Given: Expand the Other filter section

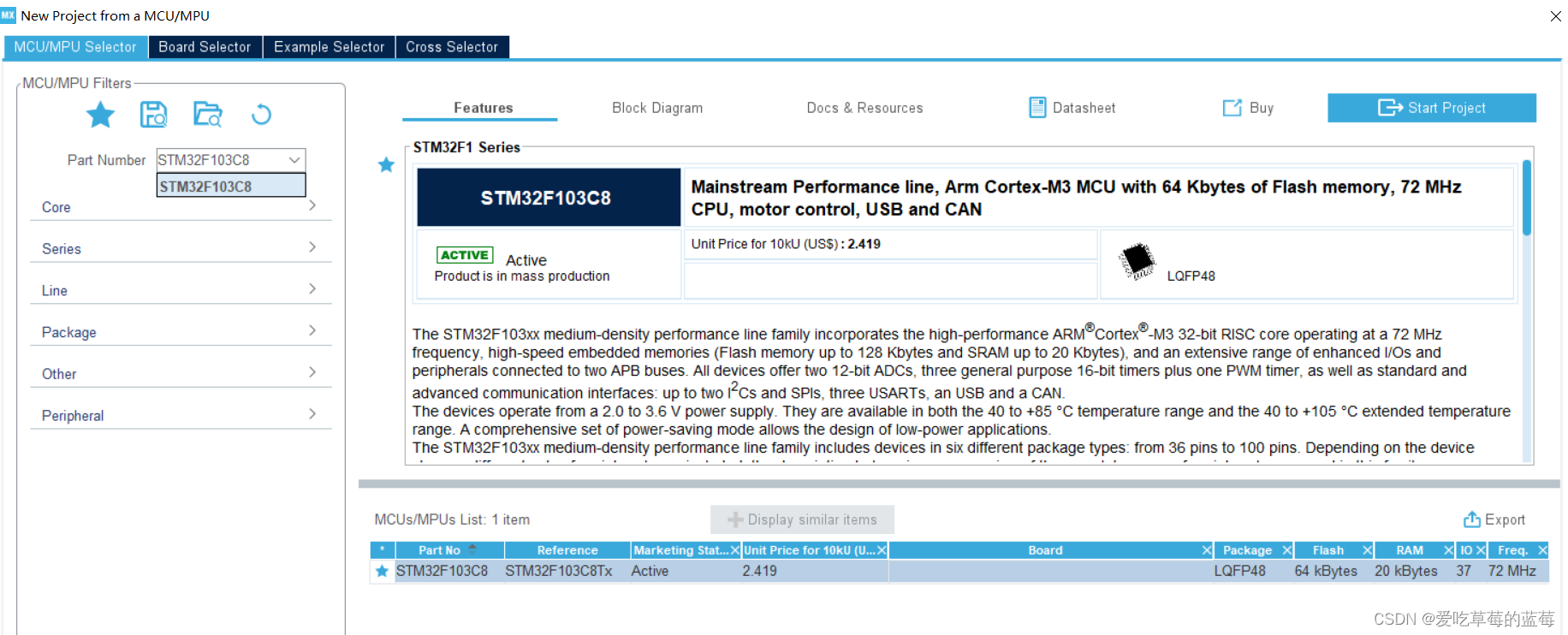Looking at the screenshot, I should pos(181,373).
